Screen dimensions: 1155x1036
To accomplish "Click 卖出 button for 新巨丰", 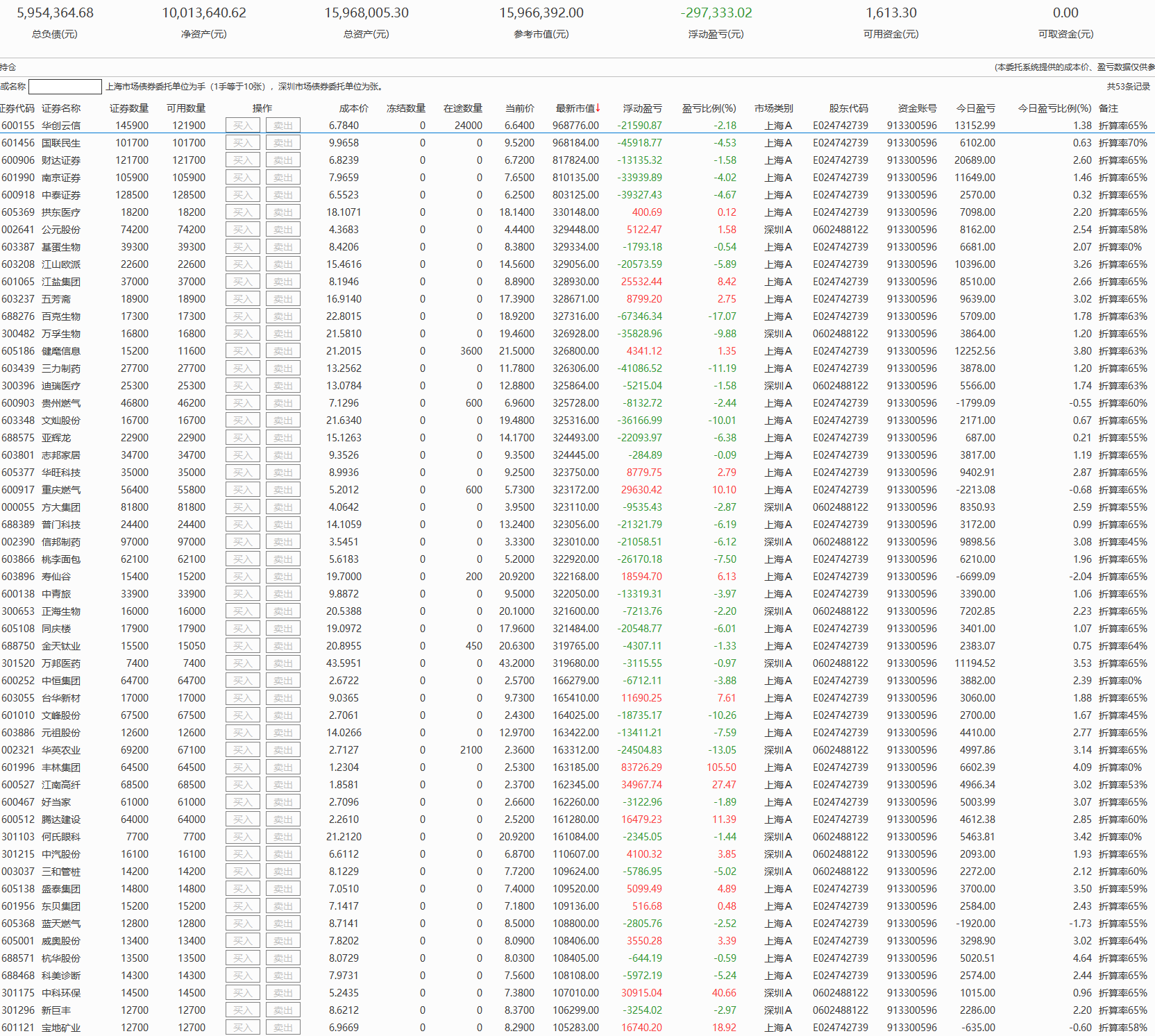I will [283, 1010].
